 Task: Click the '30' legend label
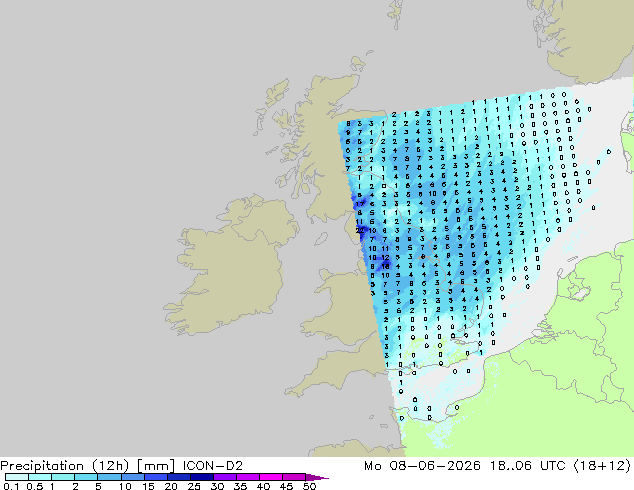pos(217,486)
